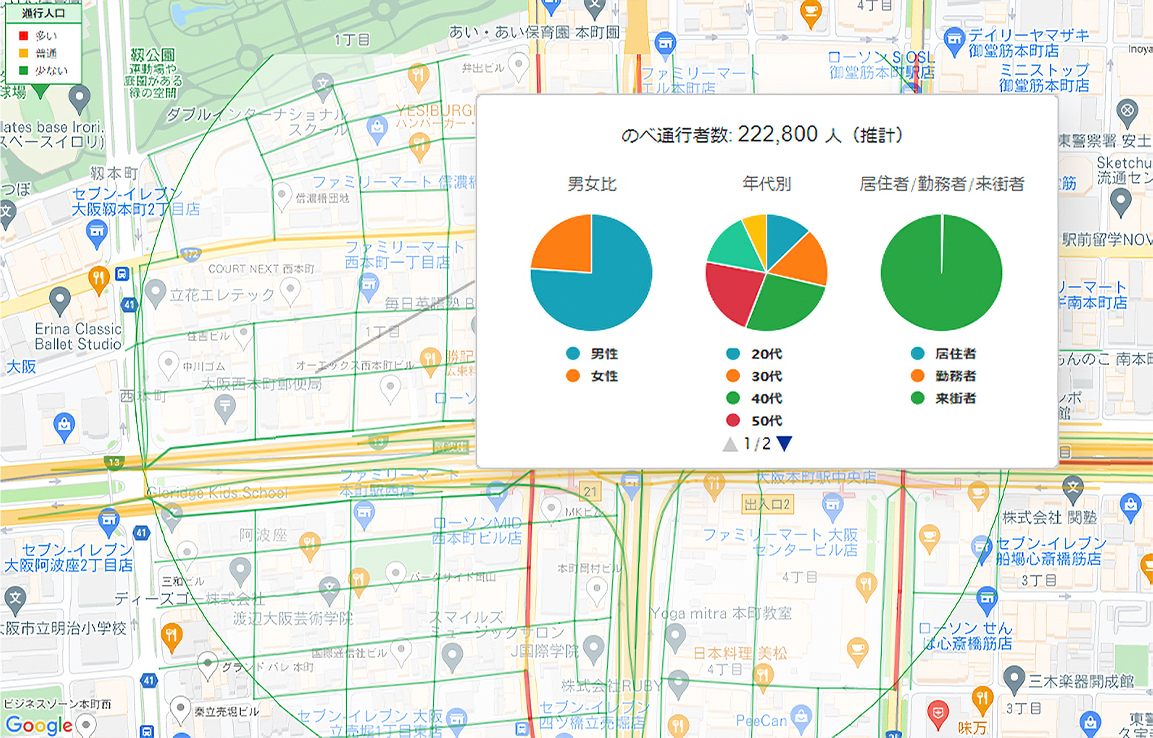Select the 信濃橋団地 building pin

(x=282, y=196)
